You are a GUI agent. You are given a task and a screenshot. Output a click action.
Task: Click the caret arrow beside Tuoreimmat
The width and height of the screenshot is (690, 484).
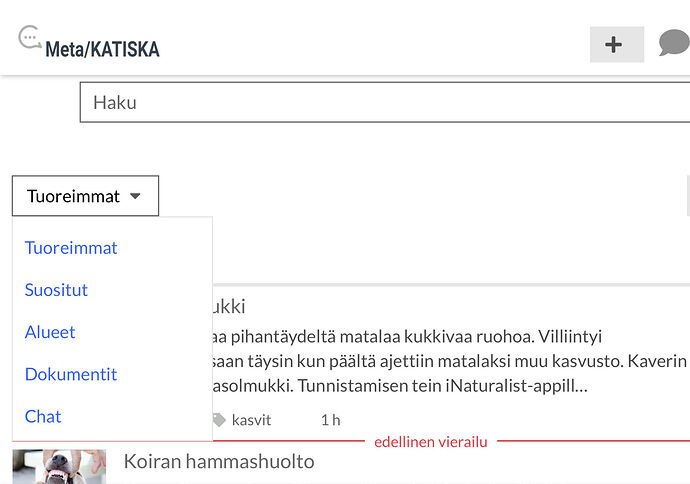[x=136, y=197]
